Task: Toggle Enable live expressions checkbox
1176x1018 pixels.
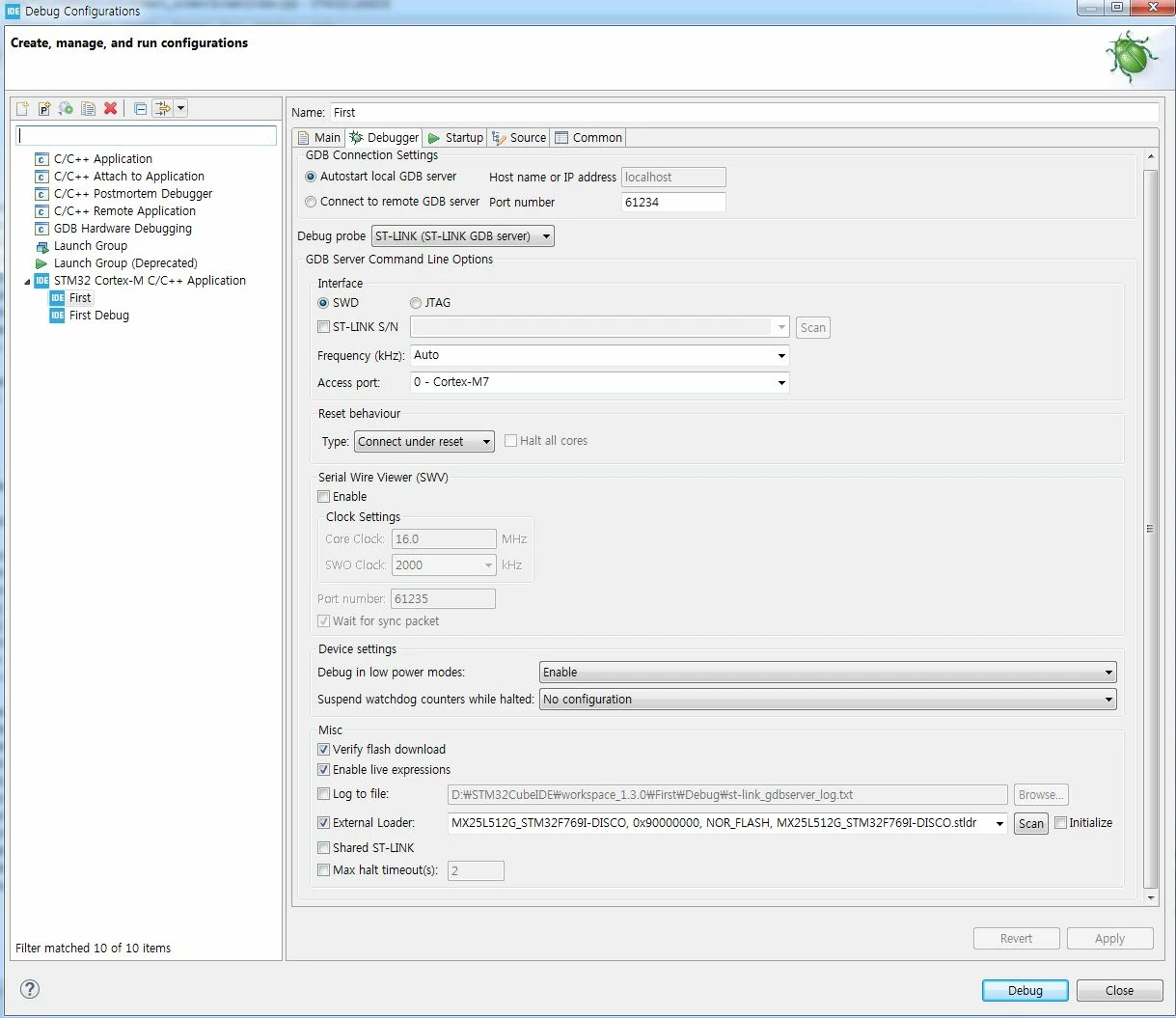Action: [324, 770]
